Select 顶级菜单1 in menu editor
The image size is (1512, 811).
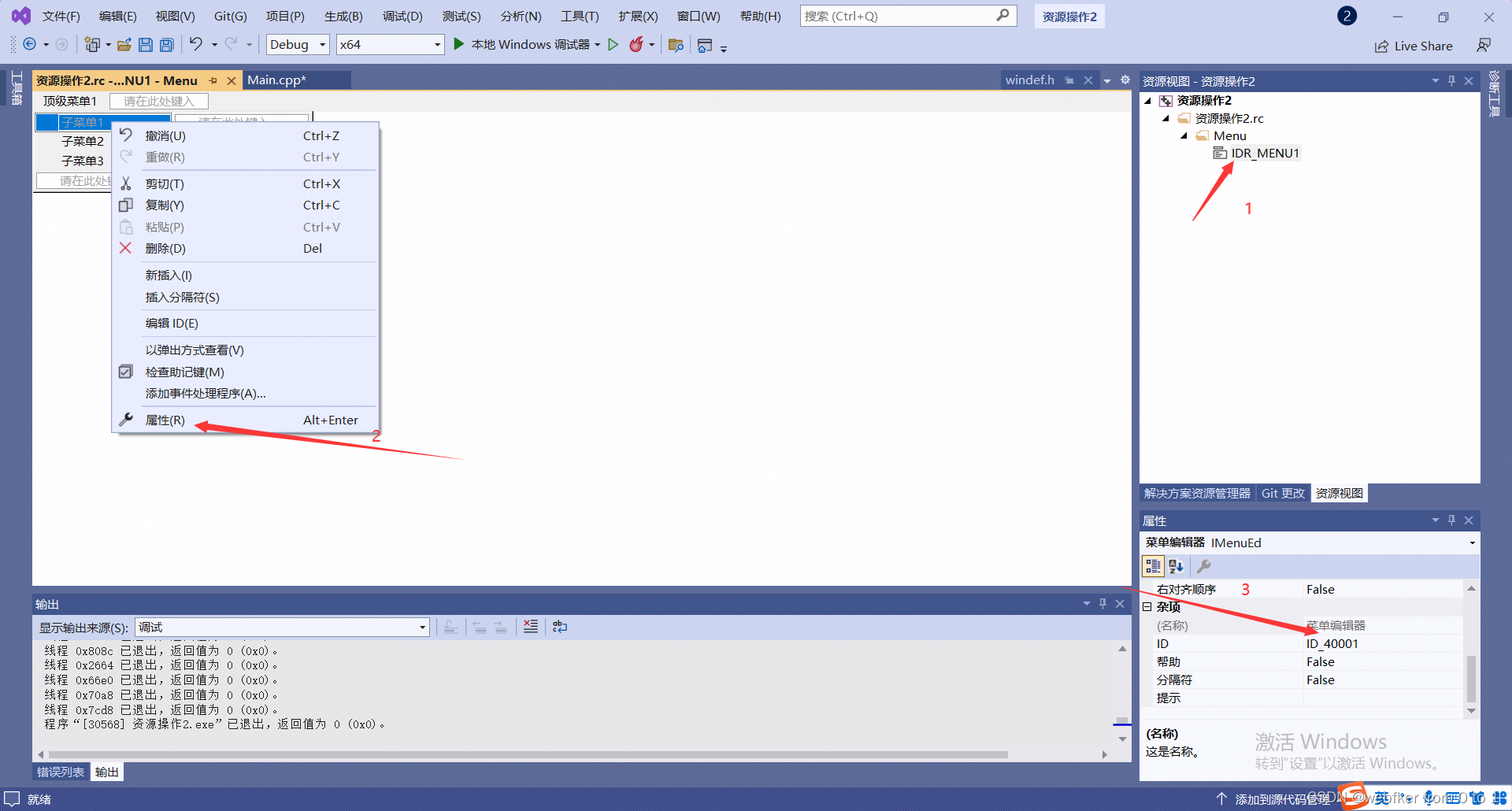click(x=69, y=101)
